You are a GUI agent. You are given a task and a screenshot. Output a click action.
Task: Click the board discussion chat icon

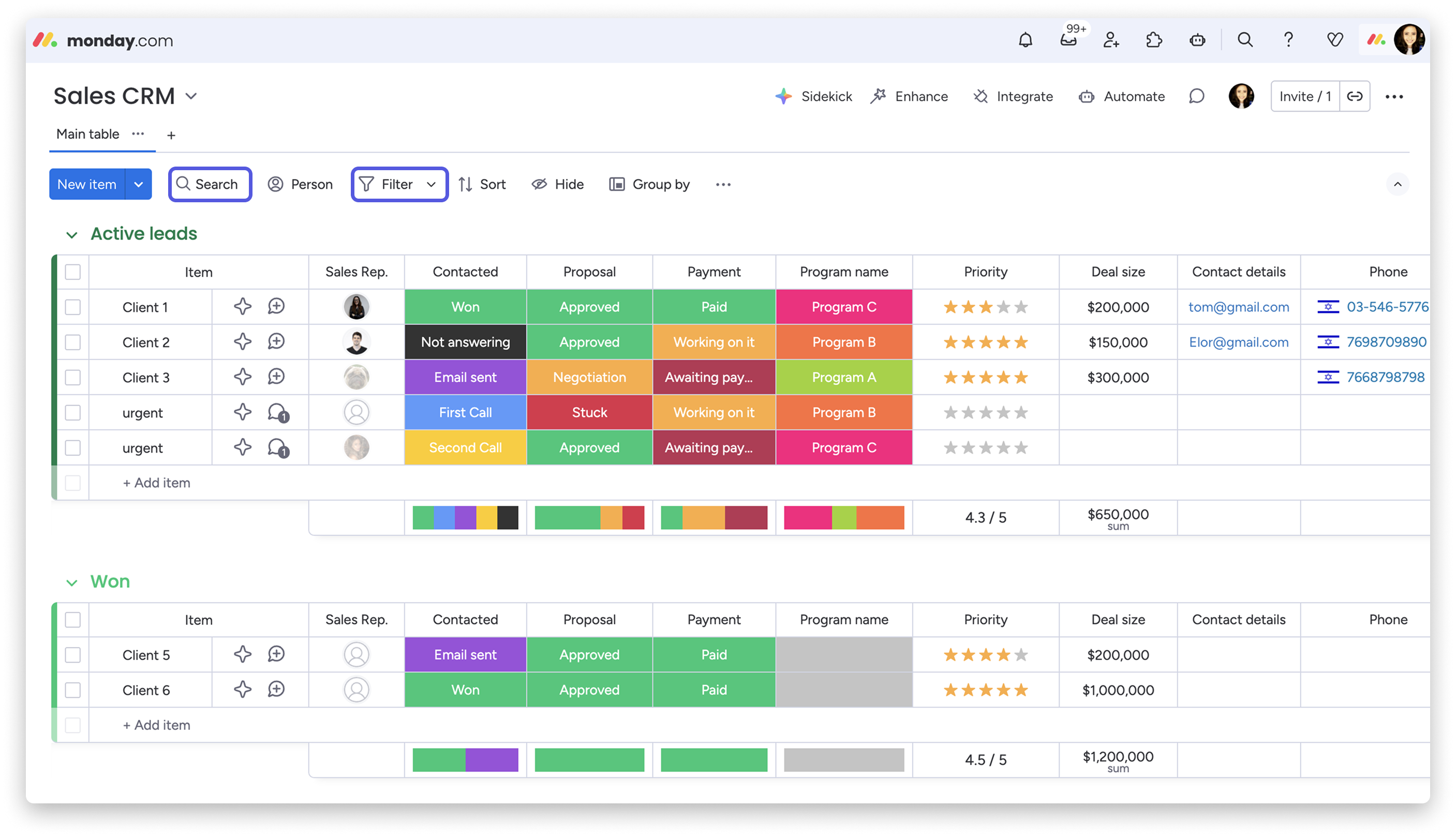tap(1196, 96)
